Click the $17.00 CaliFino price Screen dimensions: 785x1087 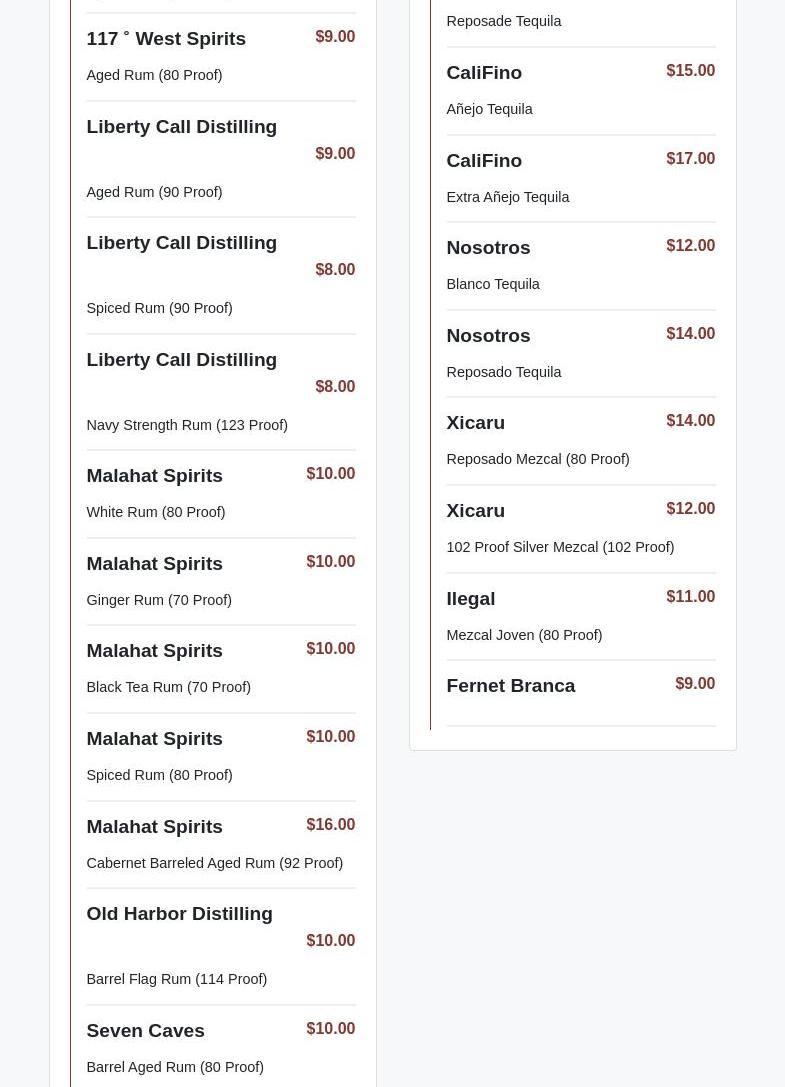690,159
